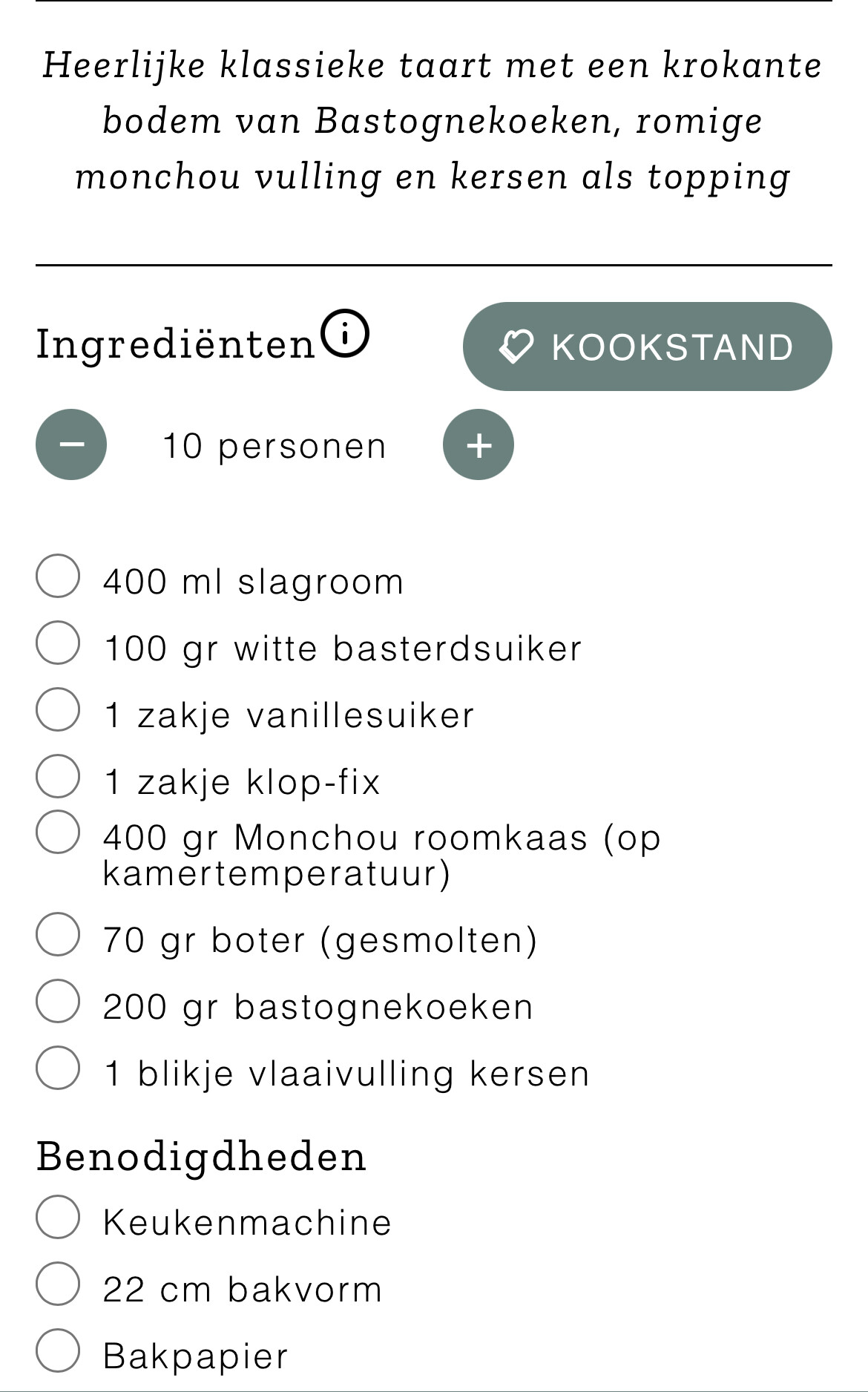
Task: Click the Ingrediënten heading
Action: point(176,344)
